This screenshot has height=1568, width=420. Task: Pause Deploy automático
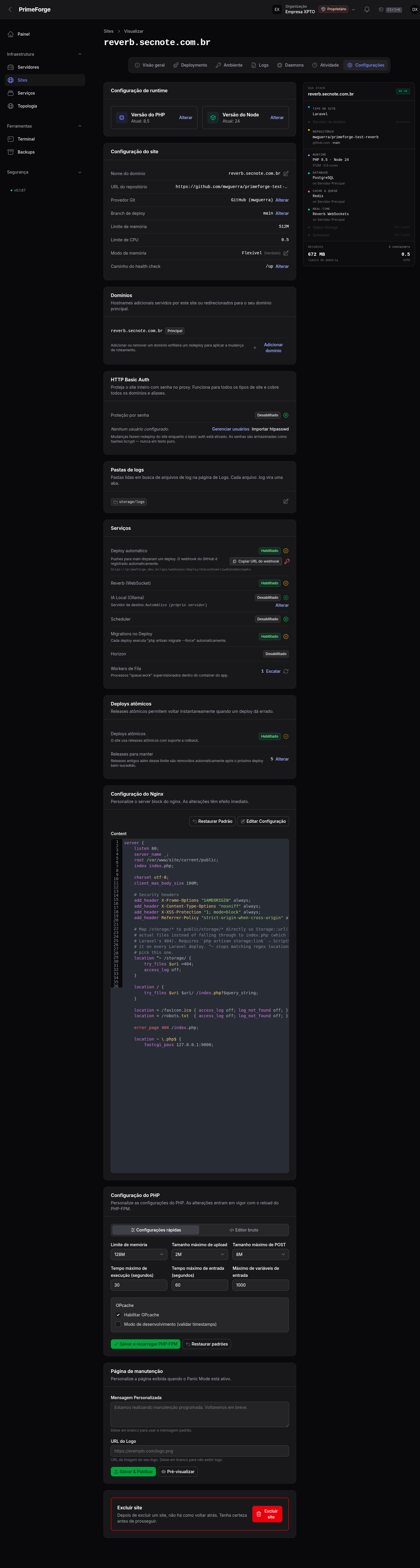286,551
